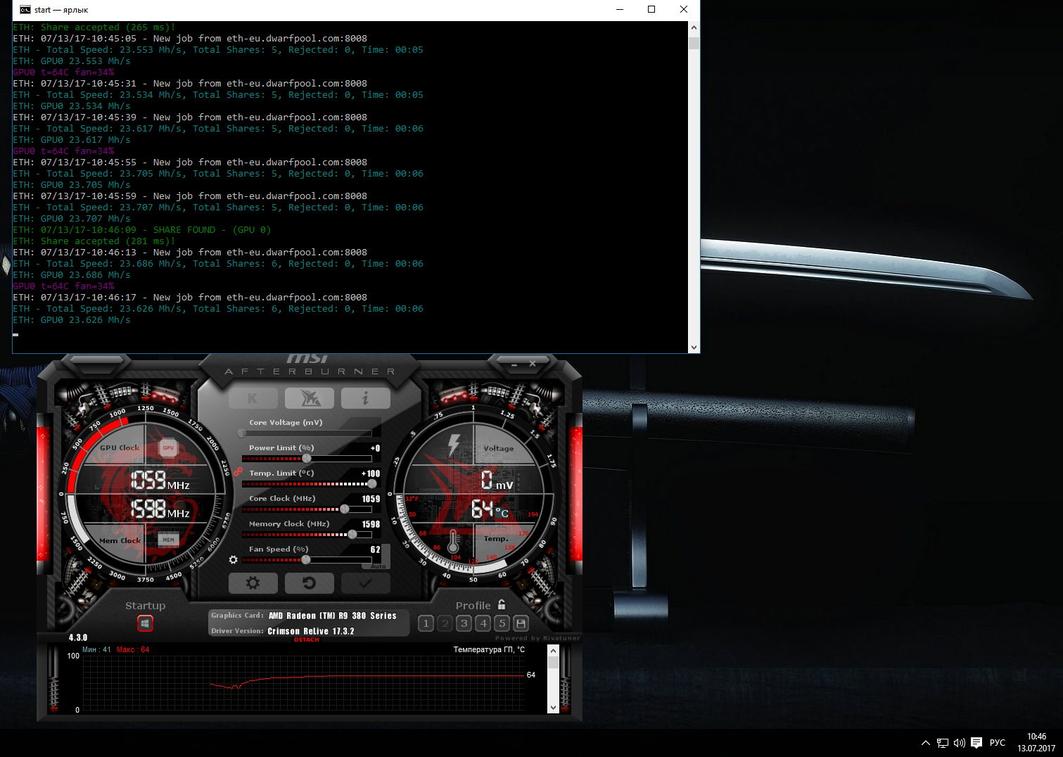
Task: Click the Temp. Limit slider
Action: point(307,484)
